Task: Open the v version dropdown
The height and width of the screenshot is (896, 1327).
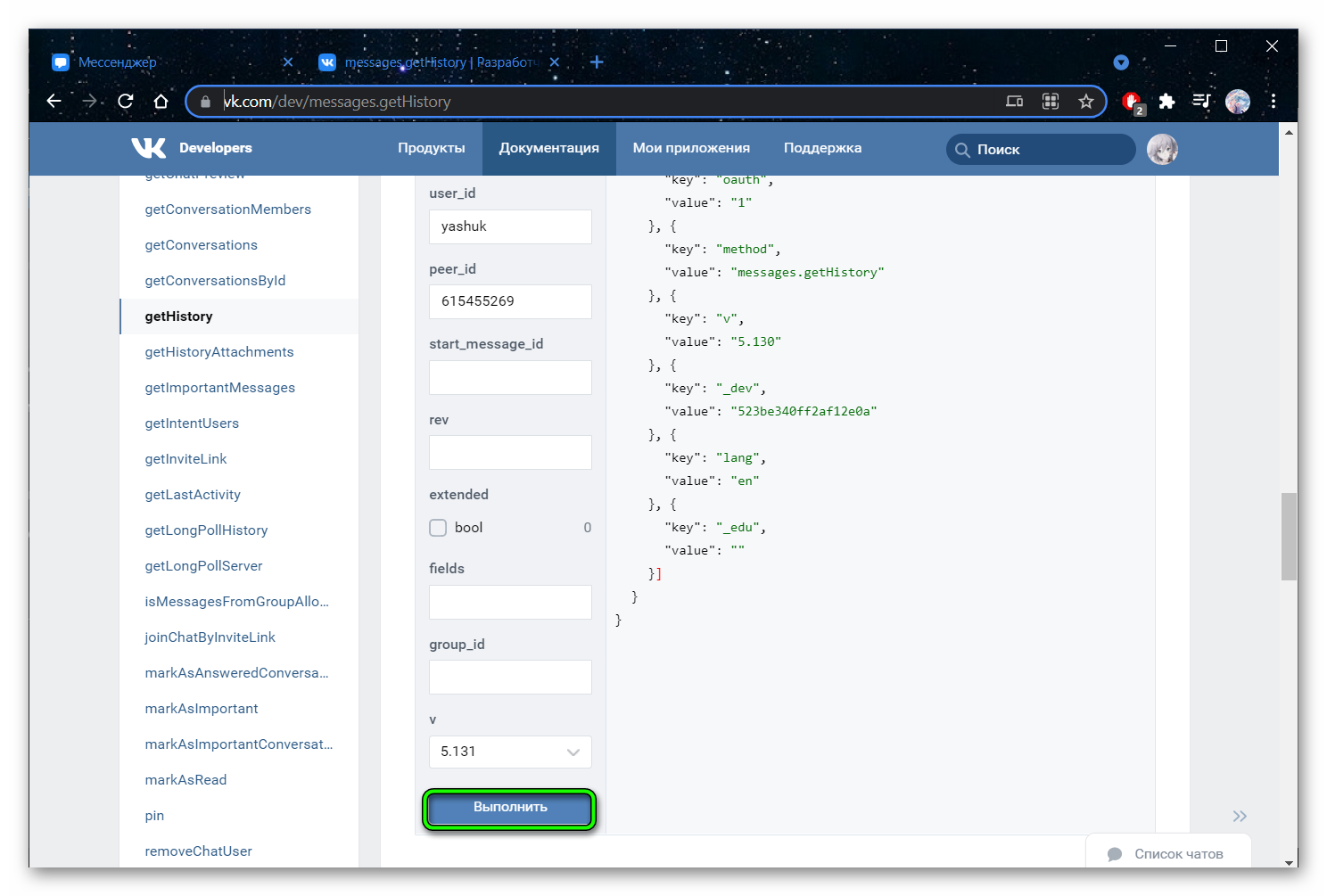Action: point(510,752)
